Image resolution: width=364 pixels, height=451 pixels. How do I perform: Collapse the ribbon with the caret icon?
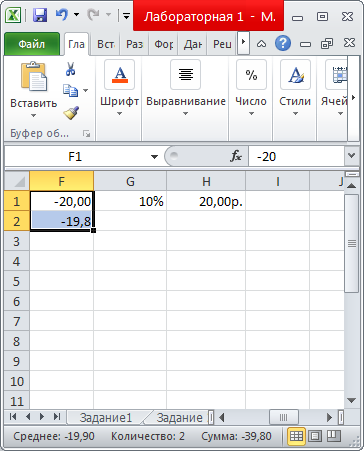[261, 44]
